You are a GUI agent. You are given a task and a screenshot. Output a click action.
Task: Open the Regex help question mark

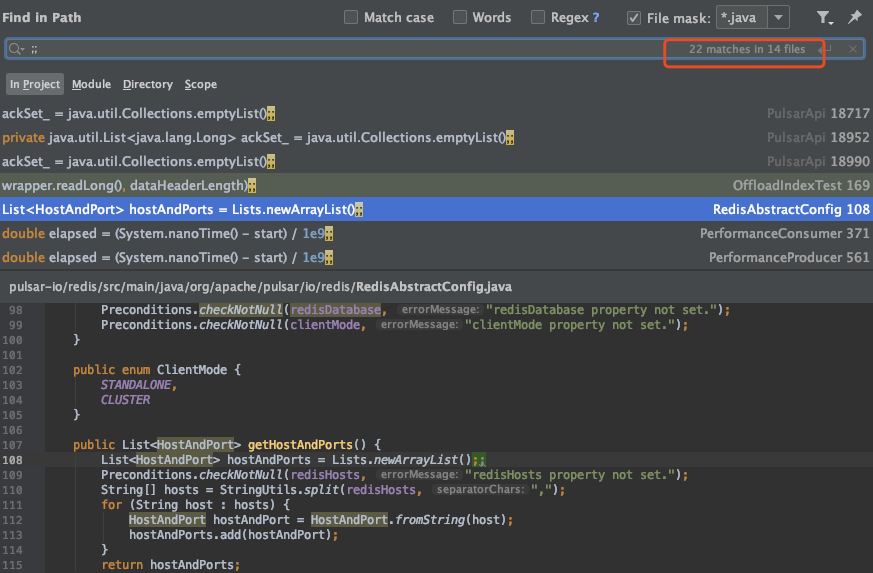tap(596, 18)
